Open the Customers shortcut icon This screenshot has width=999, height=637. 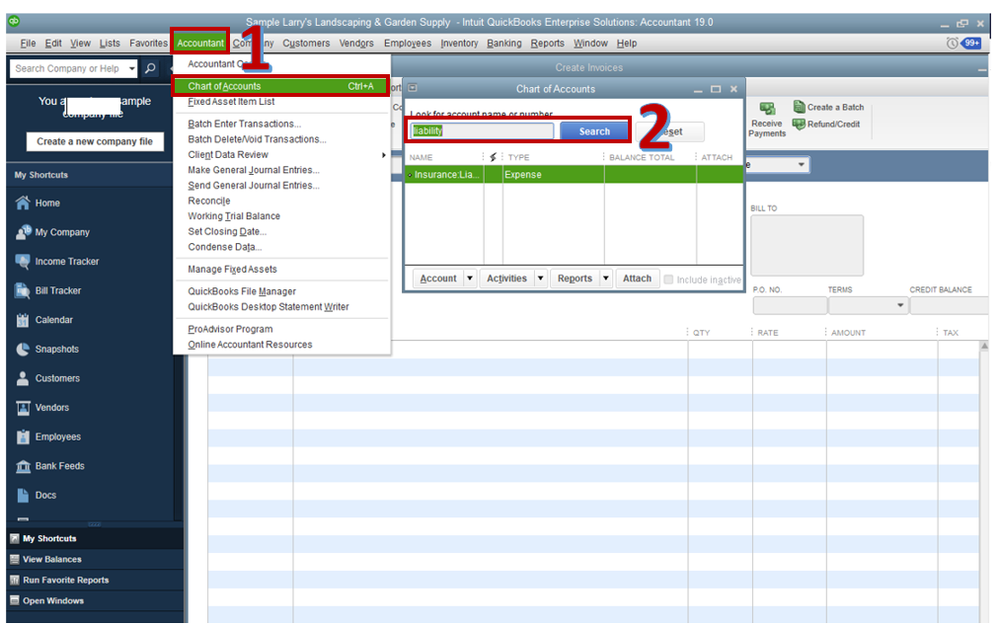pos(23,378)
